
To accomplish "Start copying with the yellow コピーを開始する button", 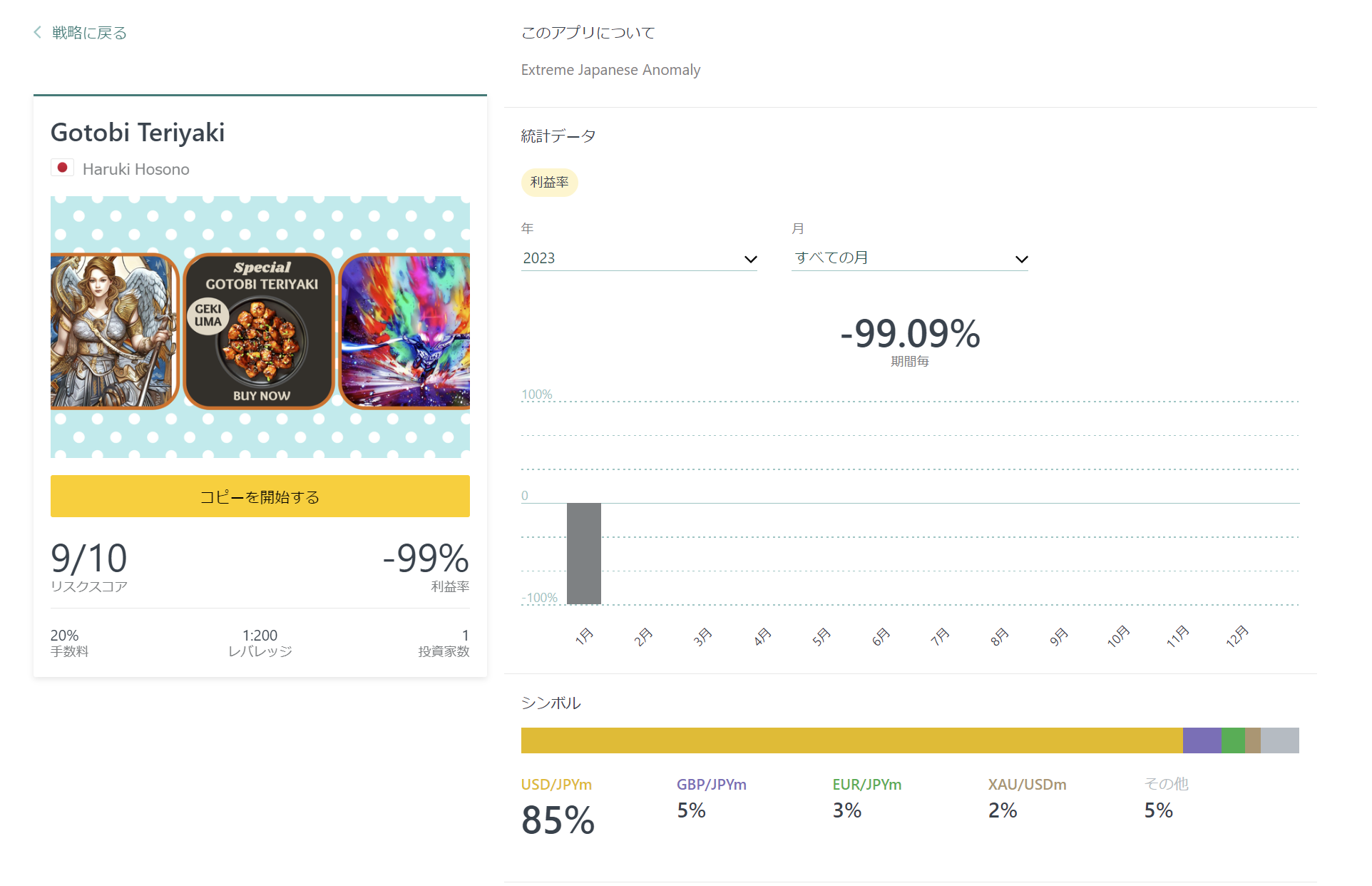I will (260, 497).
